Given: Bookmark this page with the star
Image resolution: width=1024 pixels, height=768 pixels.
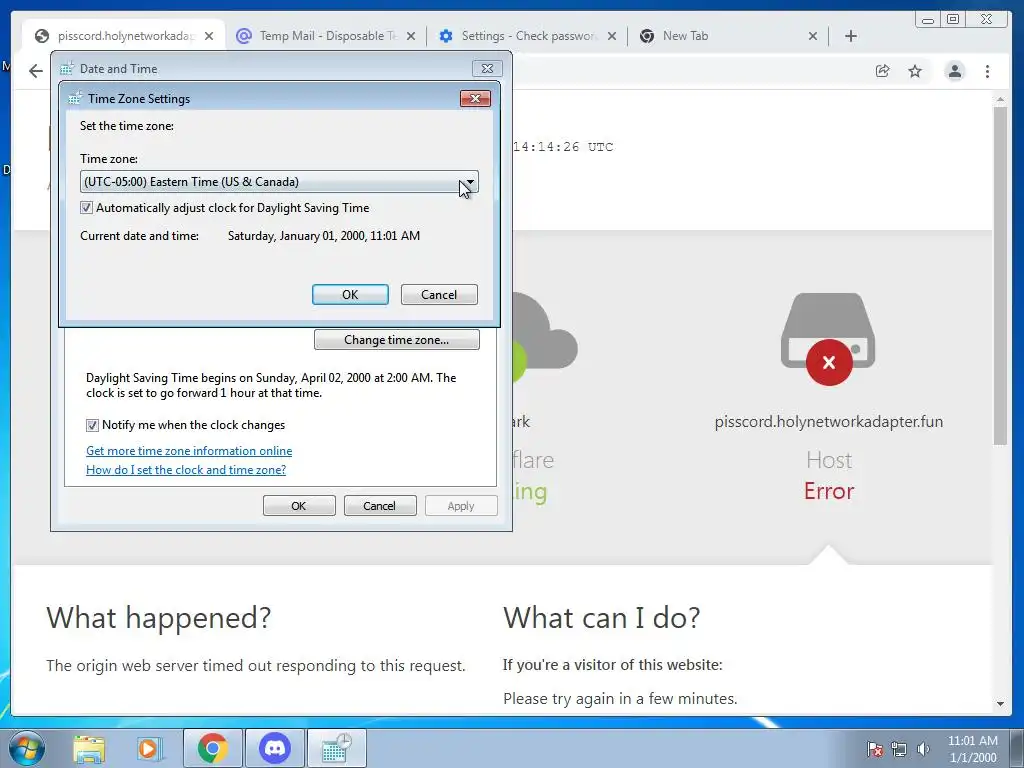Looking at the screenshot, I should pos(915,71).
